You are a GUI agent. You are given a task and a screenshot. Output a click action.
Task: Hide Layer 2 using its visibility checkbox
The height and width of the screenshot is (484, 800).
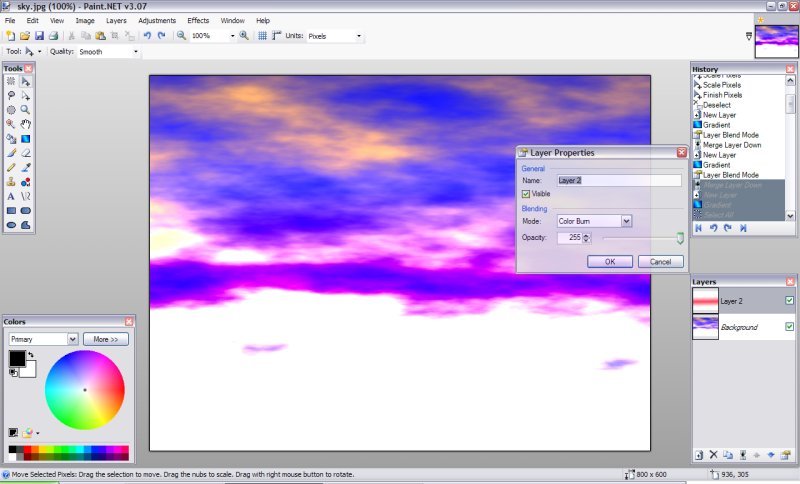[x=789, y=300]
